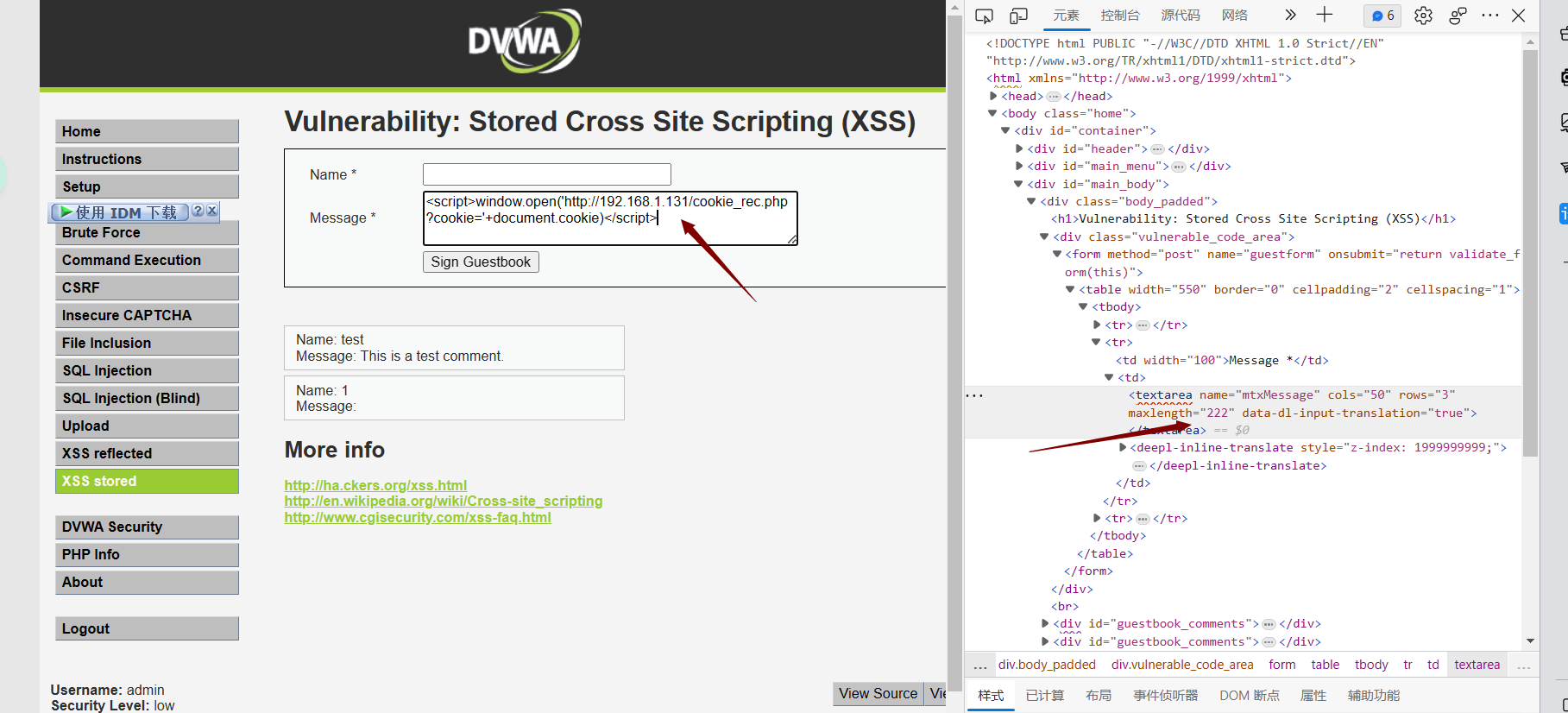Expand the div id main_menu node
1568x713 pixels.
[x=1019, y=166]
